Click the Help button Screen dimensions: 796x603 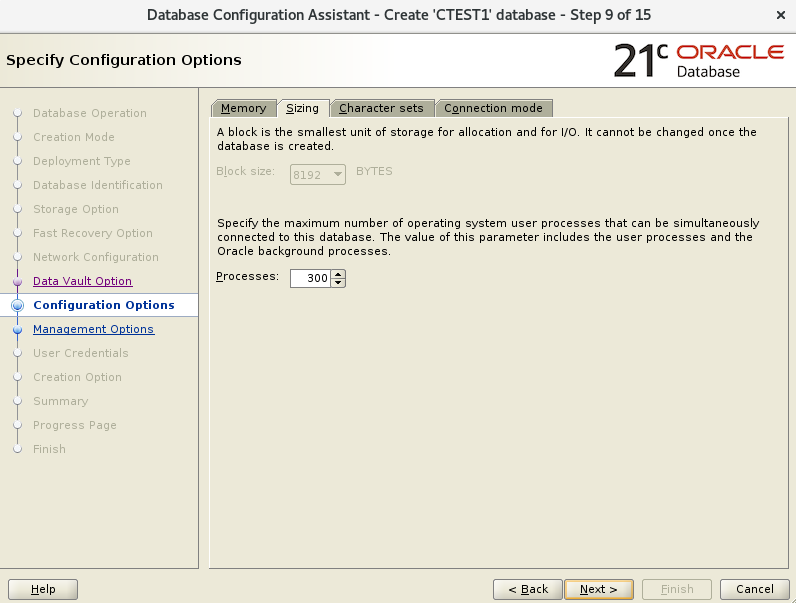click(43, 589)
